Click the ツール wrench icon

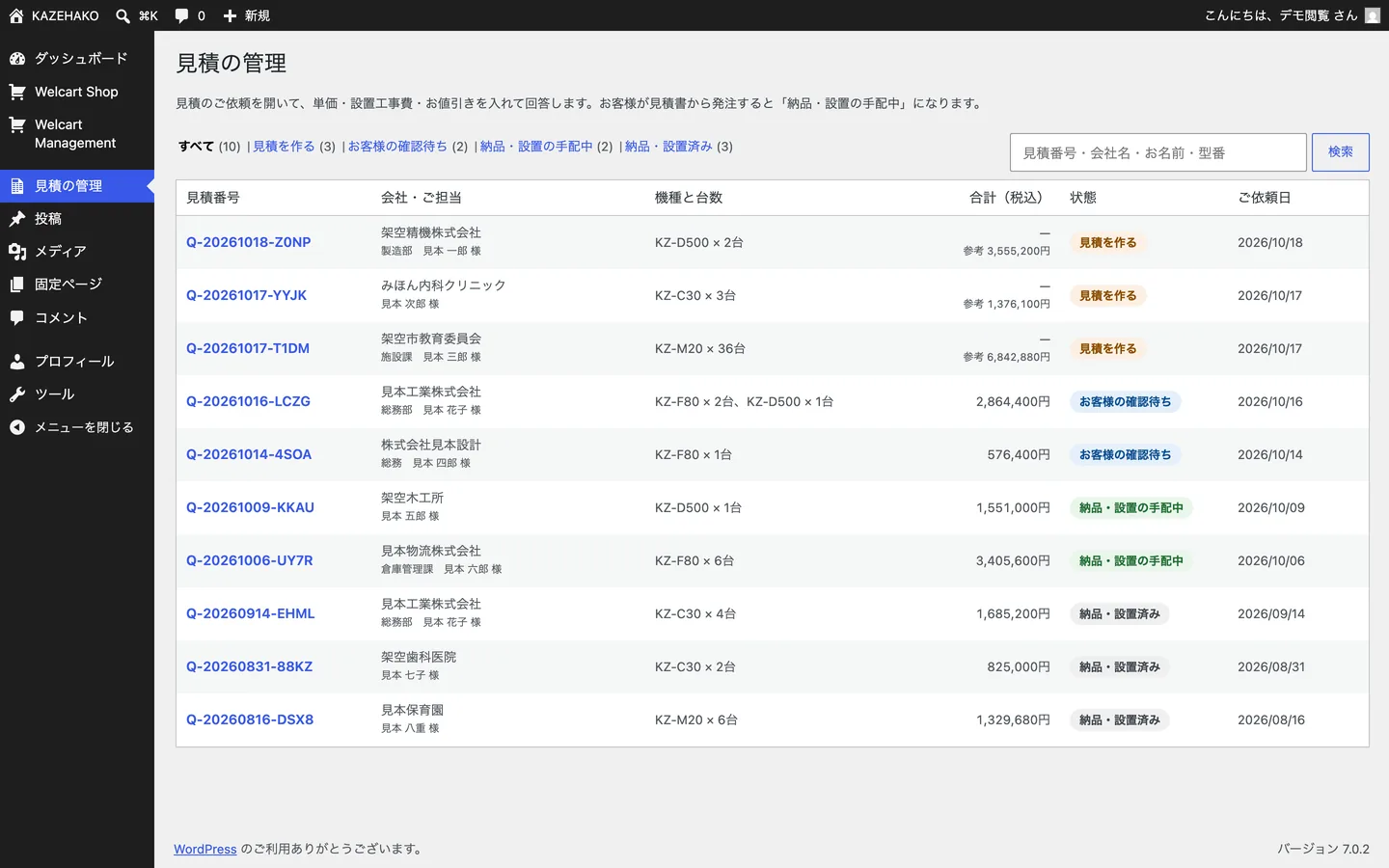click(x=17, y=394)
